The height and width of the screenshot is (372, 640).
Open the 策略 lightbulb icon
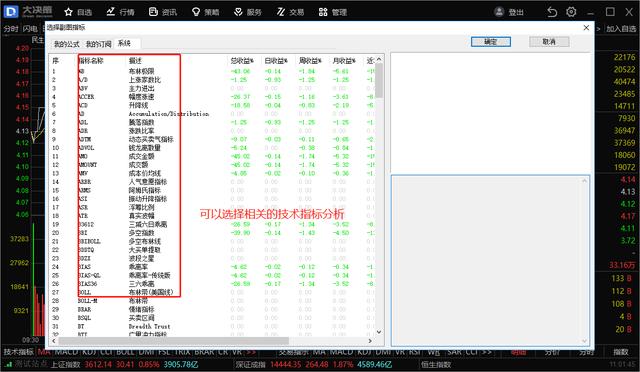196,12
